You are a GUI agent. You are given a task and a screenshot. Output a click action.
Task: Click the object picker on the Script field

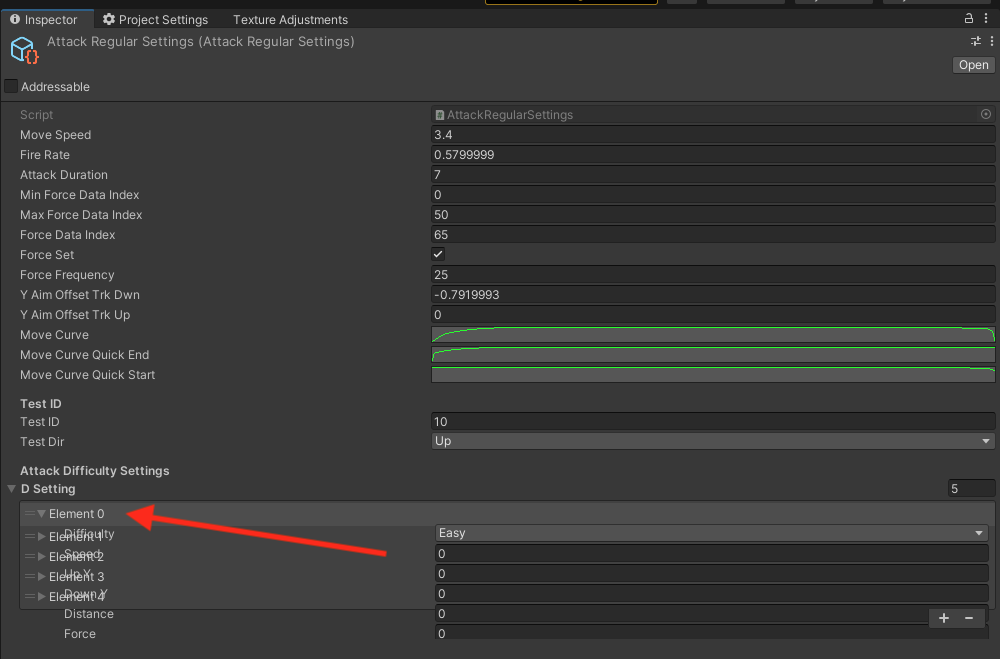tap(985, 114)
